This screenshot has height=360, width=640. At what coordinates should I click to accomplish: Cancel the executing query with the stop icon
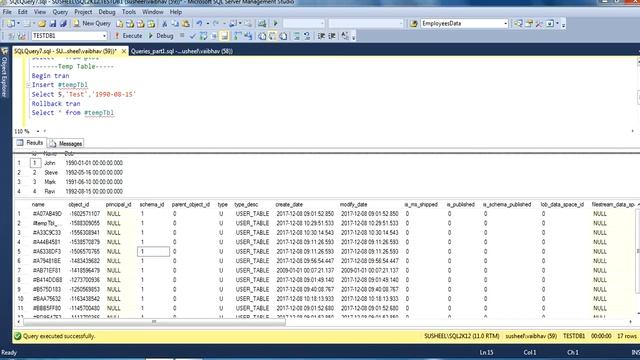tap(182, 36)
